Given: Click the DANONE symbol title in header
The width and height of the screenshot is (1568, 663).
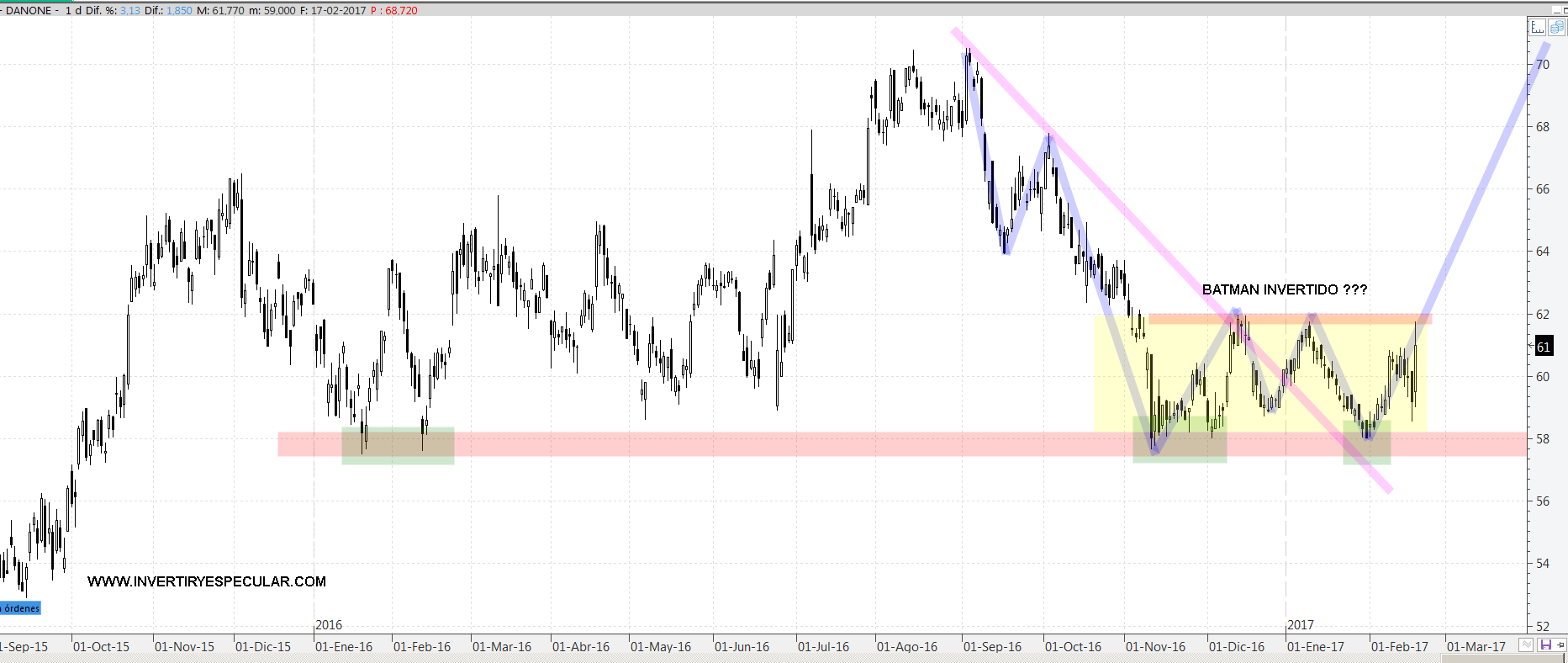Looking at the screenshot, I should (x=29, y=11).
